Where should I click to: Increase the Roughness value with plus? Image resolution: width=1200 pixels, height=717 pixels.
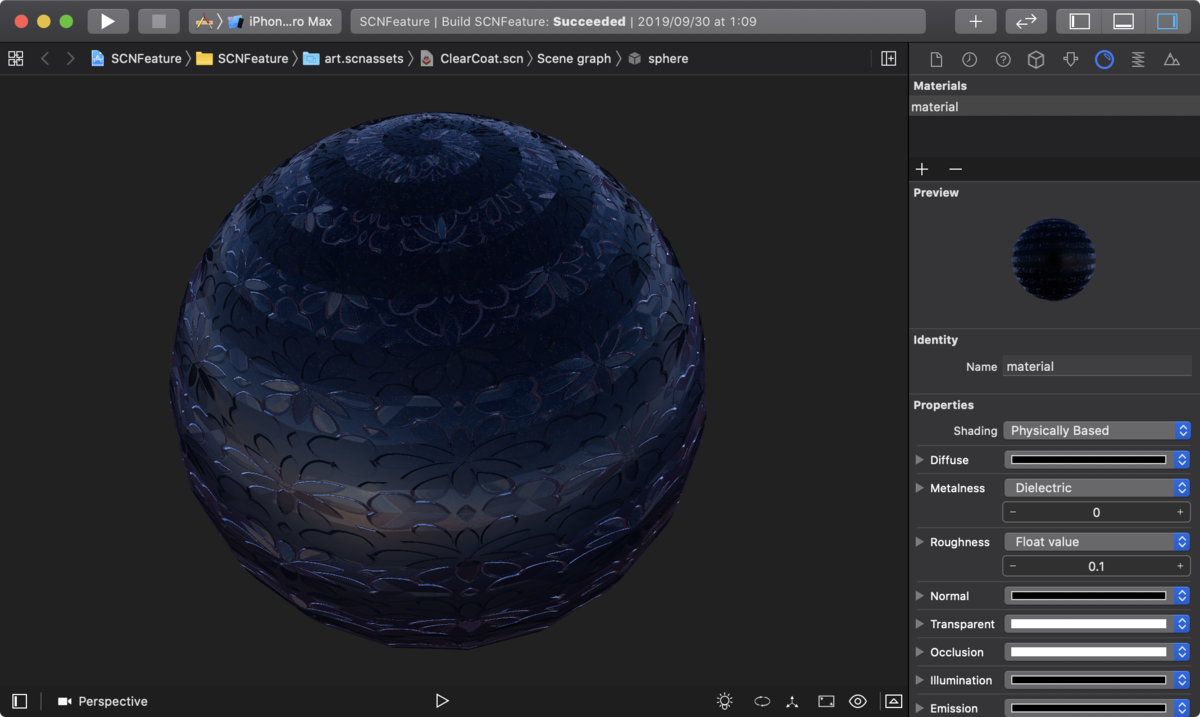[x=1181, y=566]
